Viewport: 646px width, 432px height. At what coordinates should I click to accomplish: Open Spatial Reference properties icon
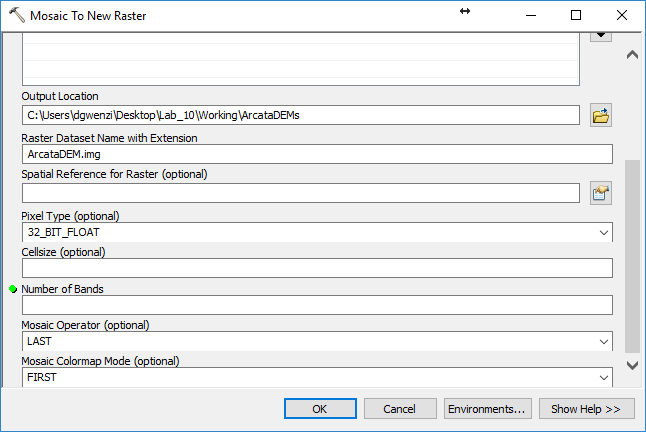click(x=601, y=193)
